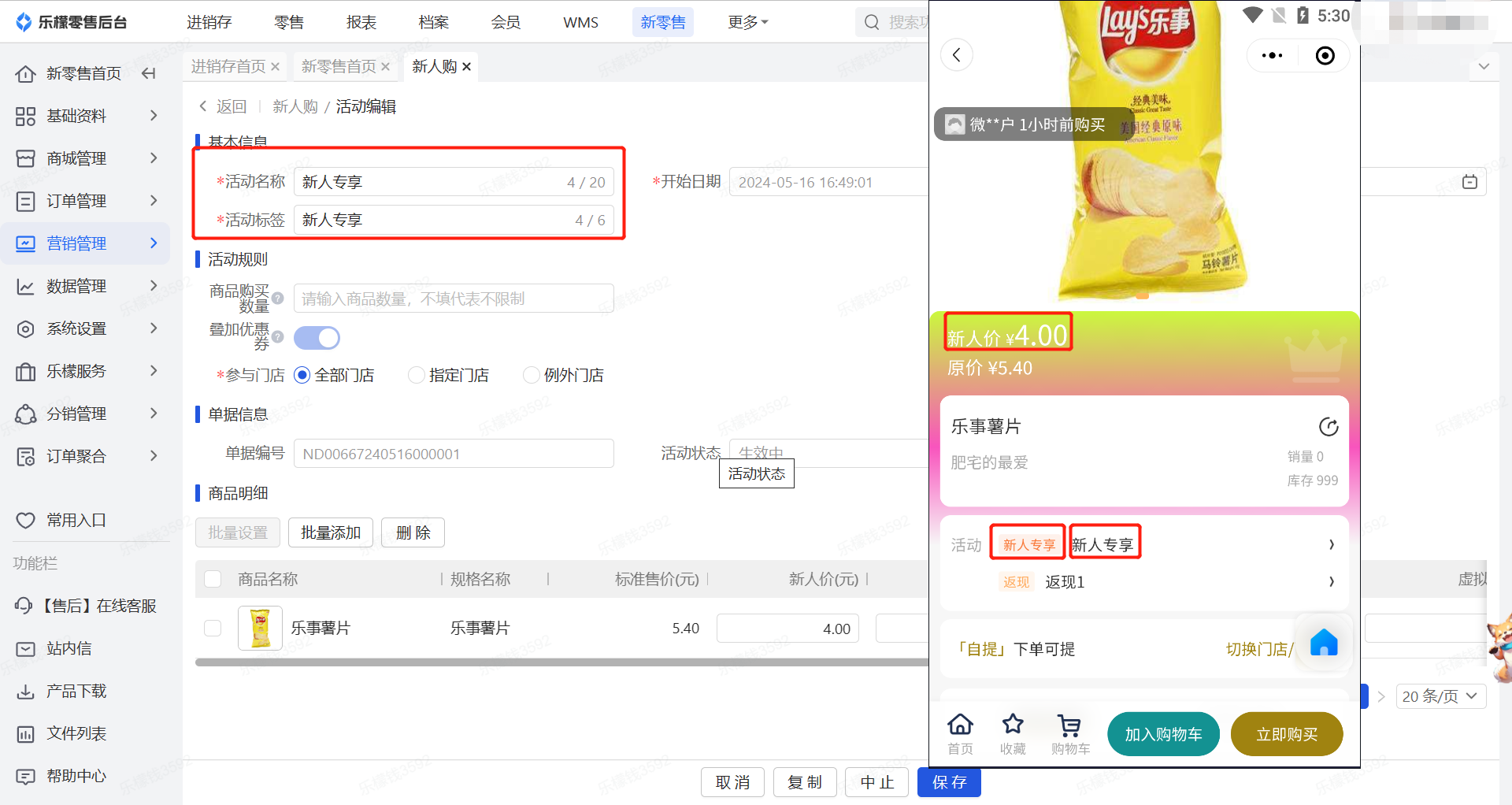Click the 订单管理 document icon
The width and height of the screenshot is (1512, 805).
tap(25, 202)
